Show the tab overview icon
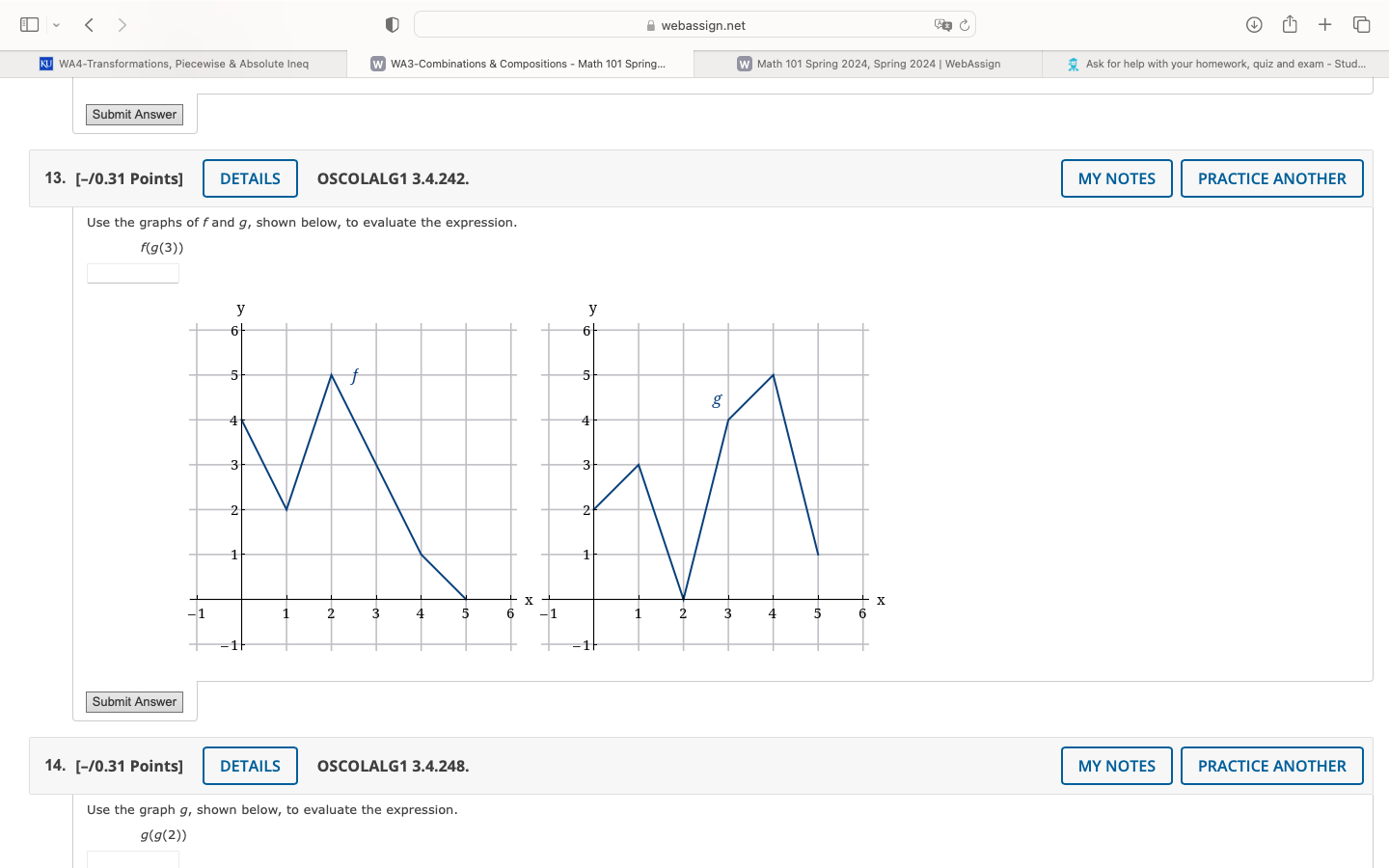1389x868 pixels. click(1361, 25)
